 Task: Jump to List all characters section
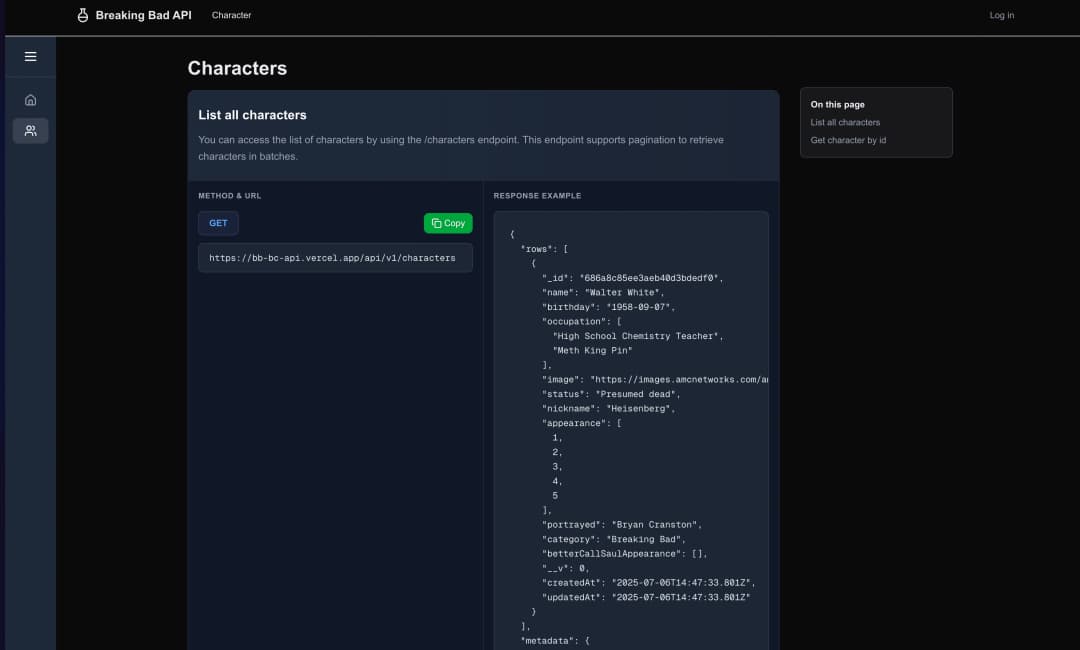845,123
